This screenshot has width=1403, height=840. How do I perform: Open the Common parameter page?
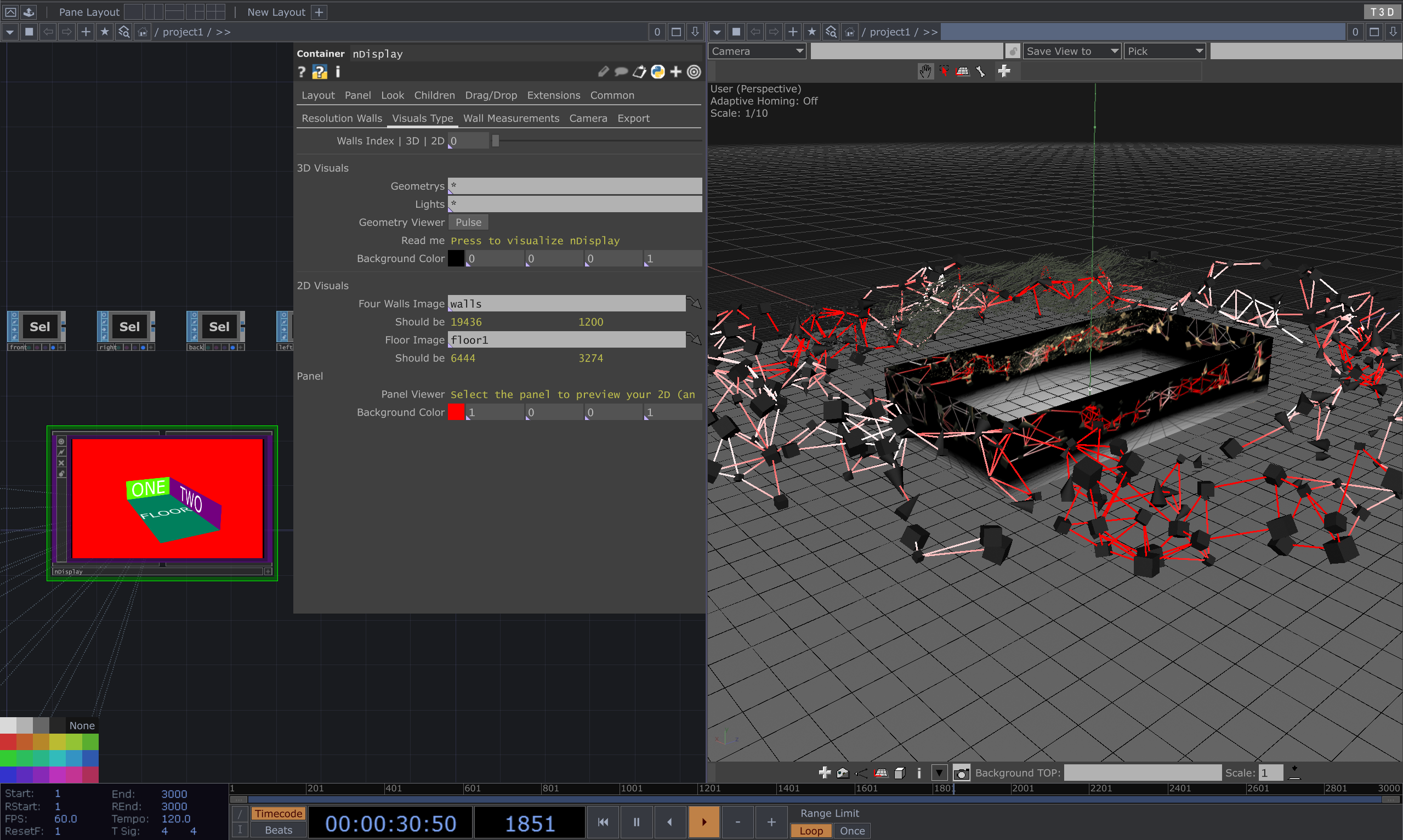[x=612, y=95]
